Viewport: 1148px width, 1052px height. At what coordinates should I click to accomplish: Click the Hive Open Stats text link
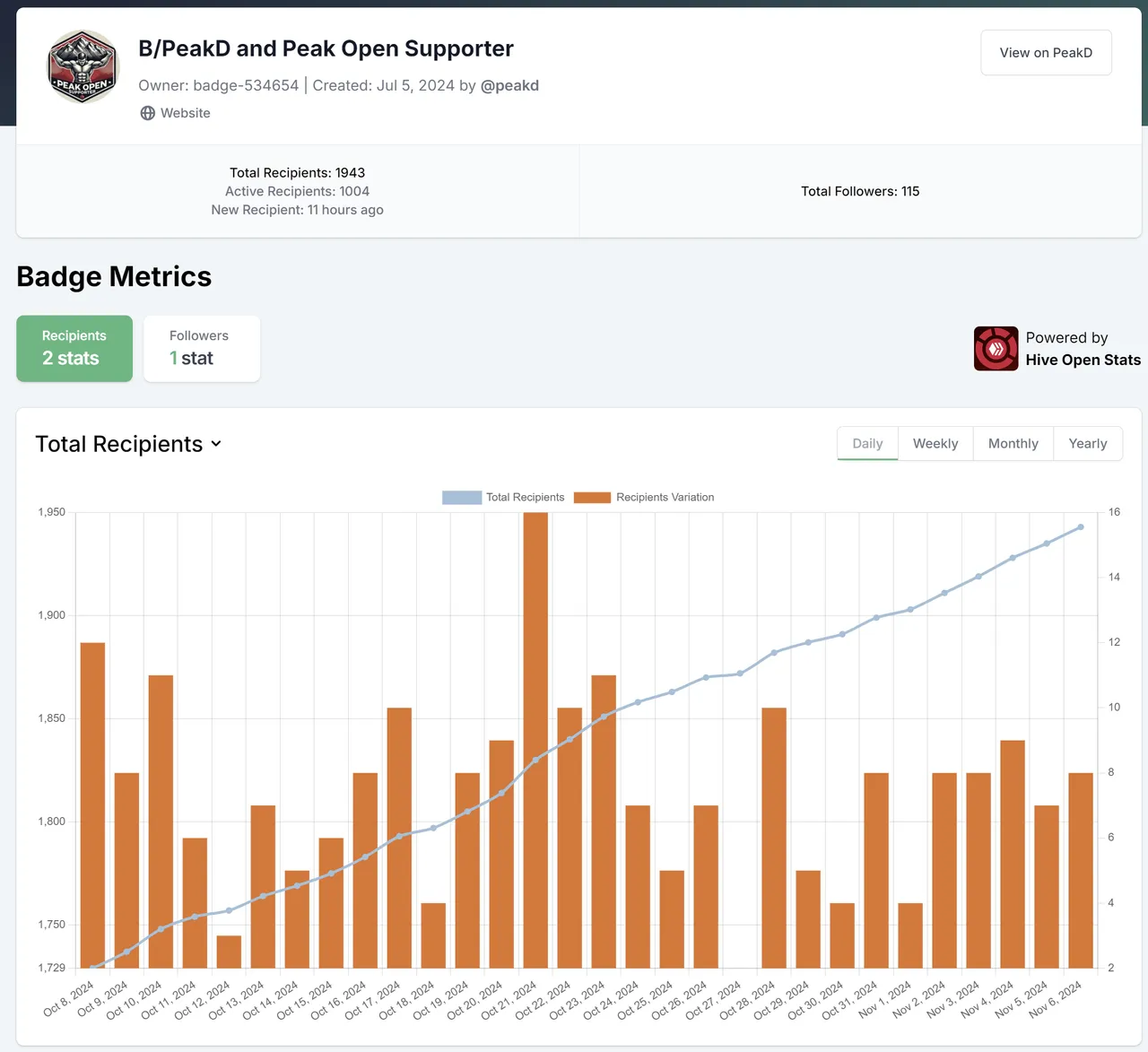1083,360
